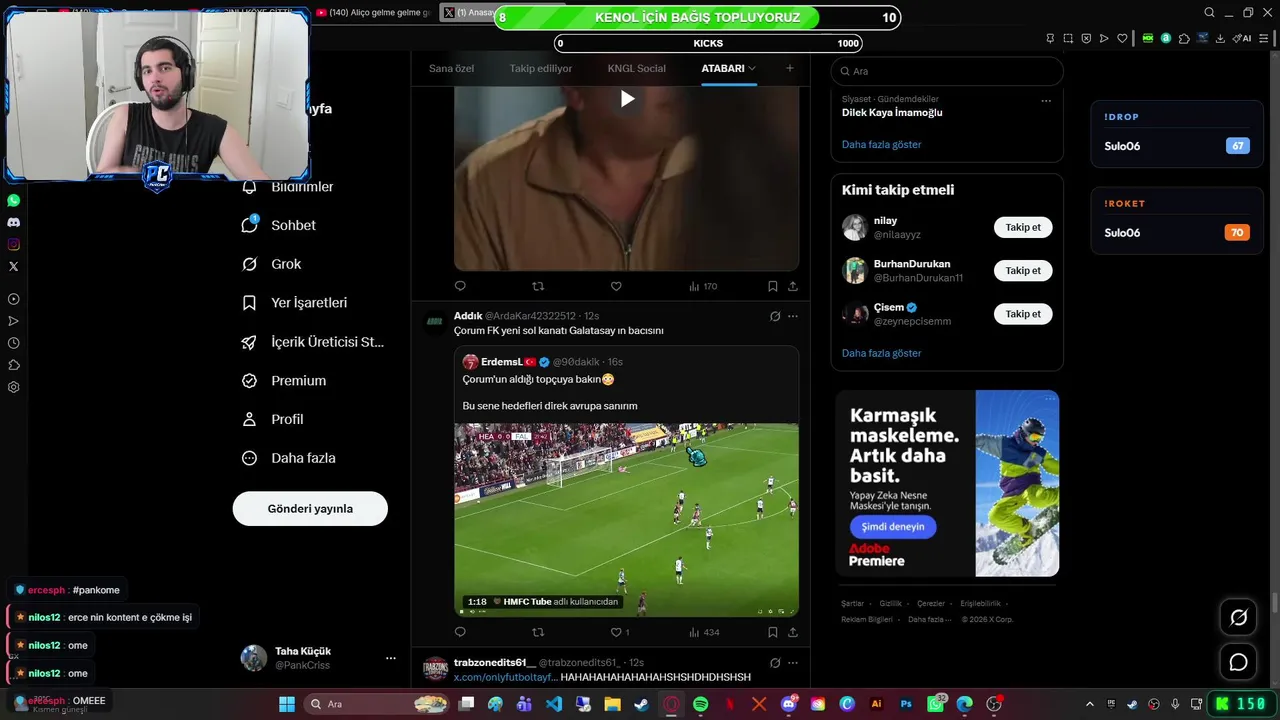Screen dimensions: 1280x720
Task: Open Instagram in the browser sidebar
Action: tap(13, 244)
